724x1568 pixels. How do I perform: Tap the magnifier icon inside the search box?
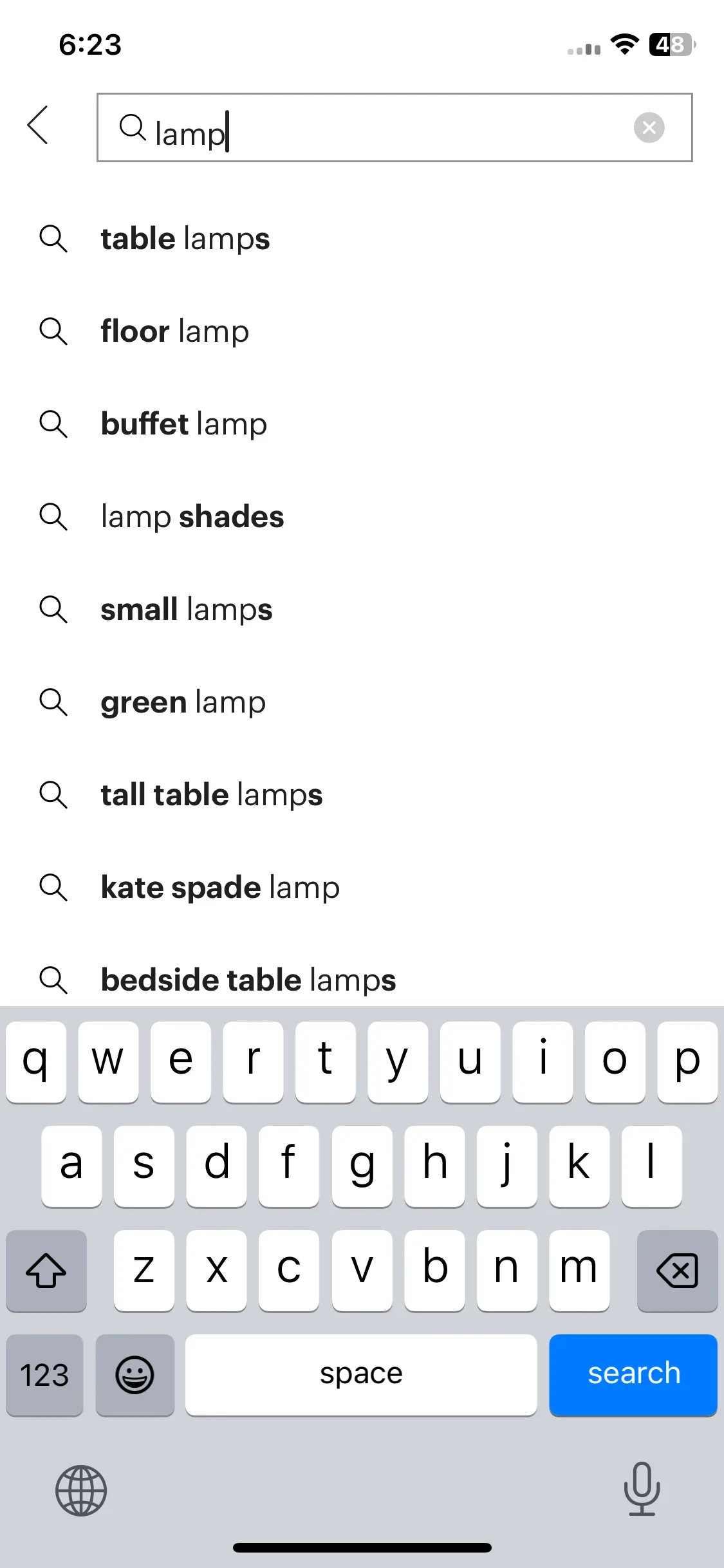pyautogui.click(x=133, y=127)
